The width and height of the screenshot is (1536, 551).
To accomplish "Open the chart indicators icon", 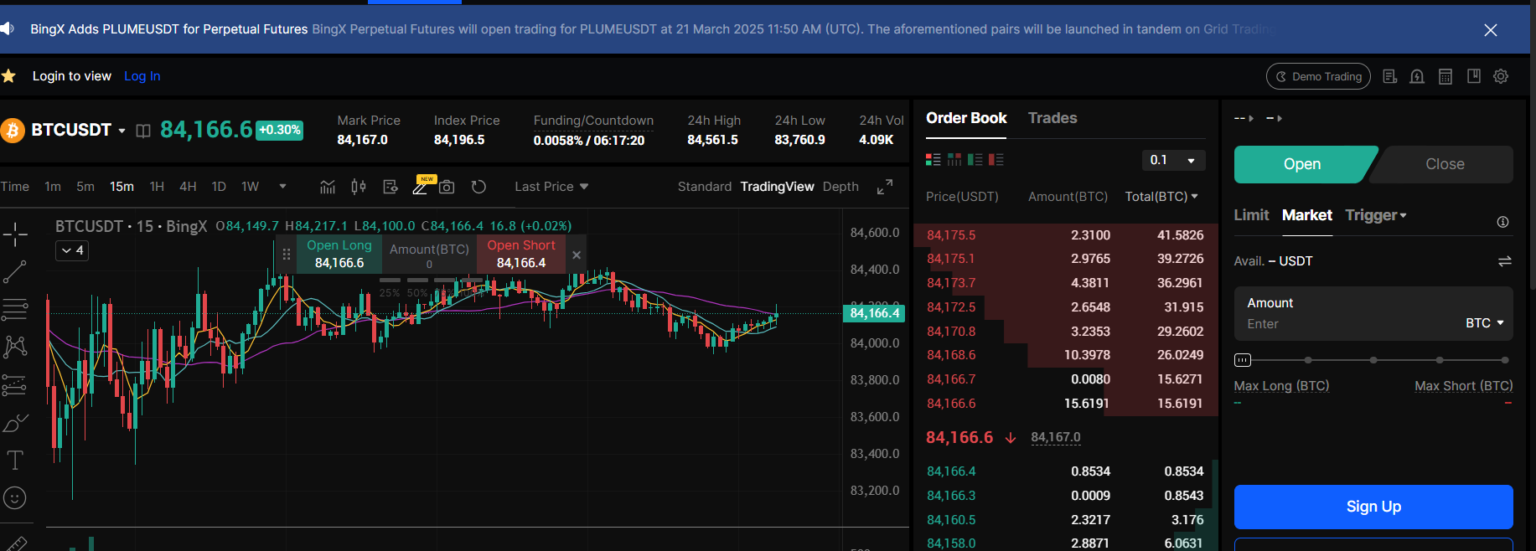I will 327,187.
